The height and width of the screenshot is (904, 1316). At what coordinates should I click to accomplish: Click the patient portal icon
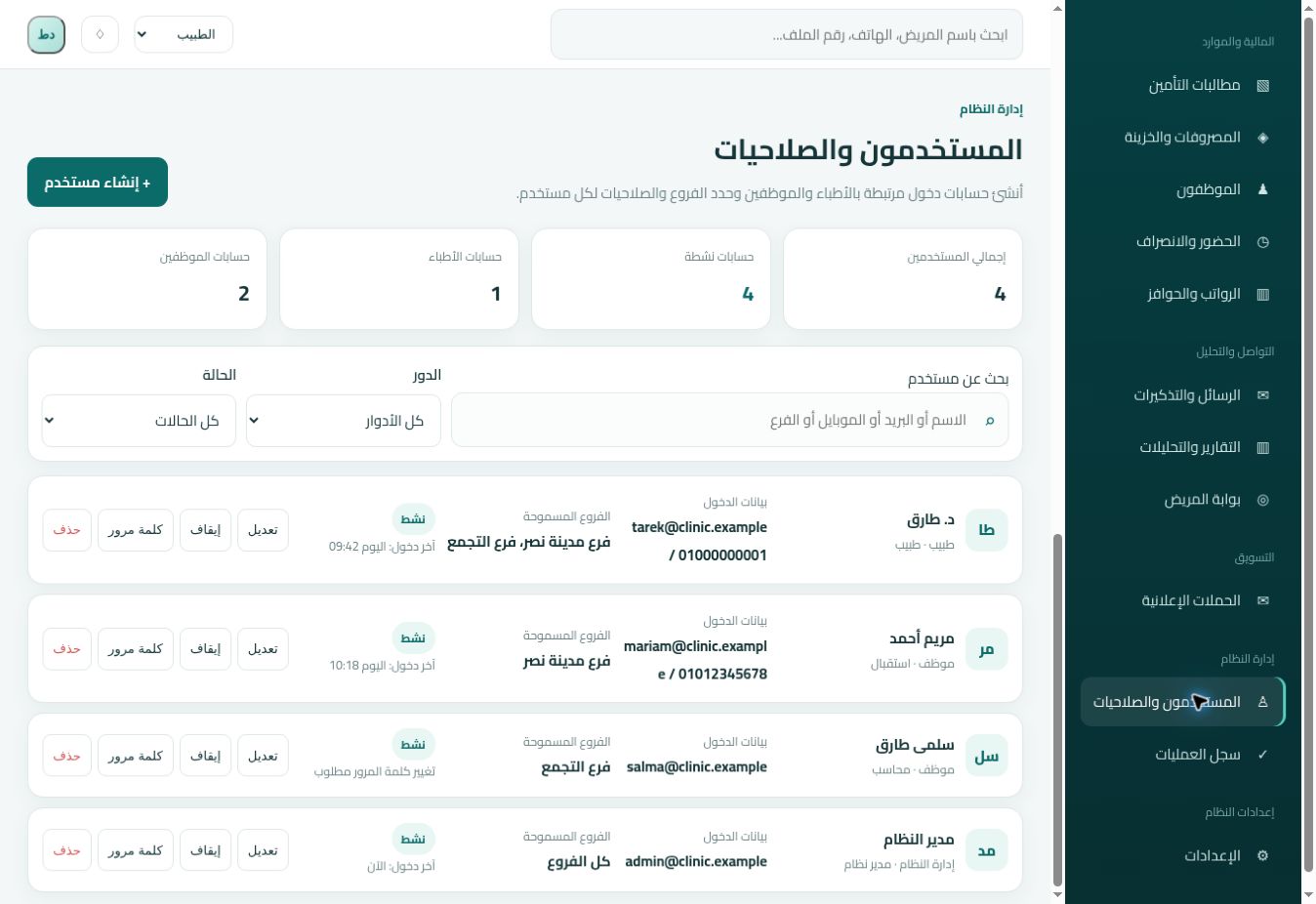point(1262,500)
